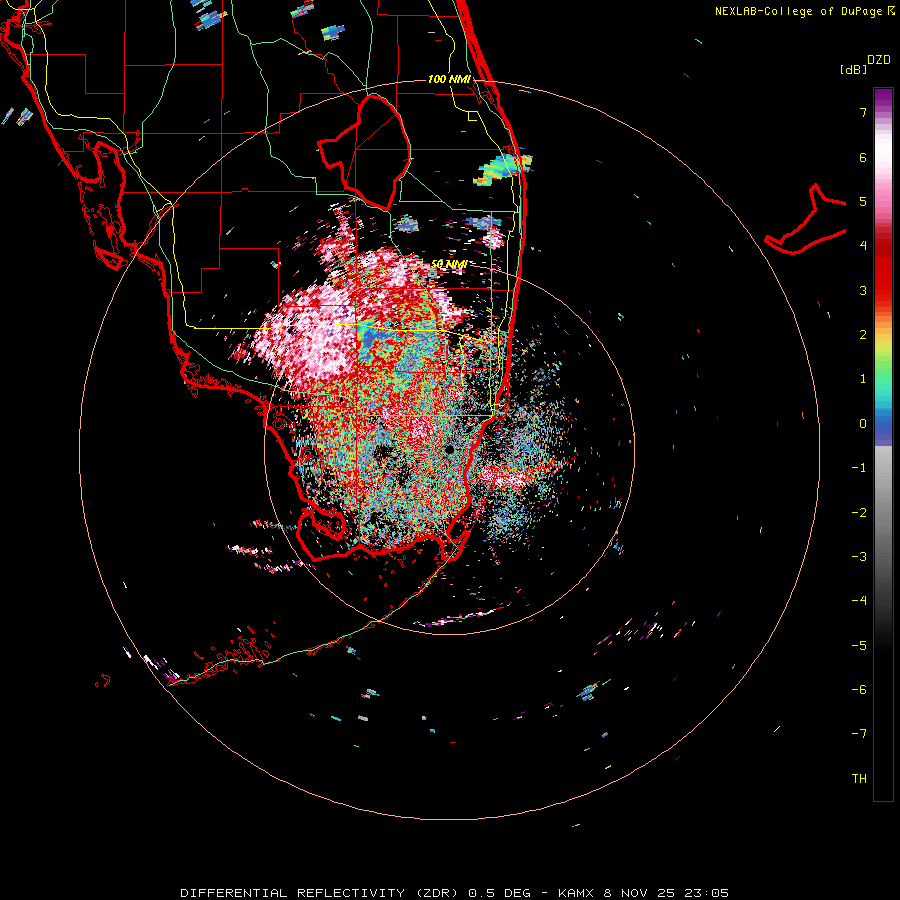Click the positive 2 dB scale label
The width and height of the screenshot is (900, 900).
tap(863, 334)
